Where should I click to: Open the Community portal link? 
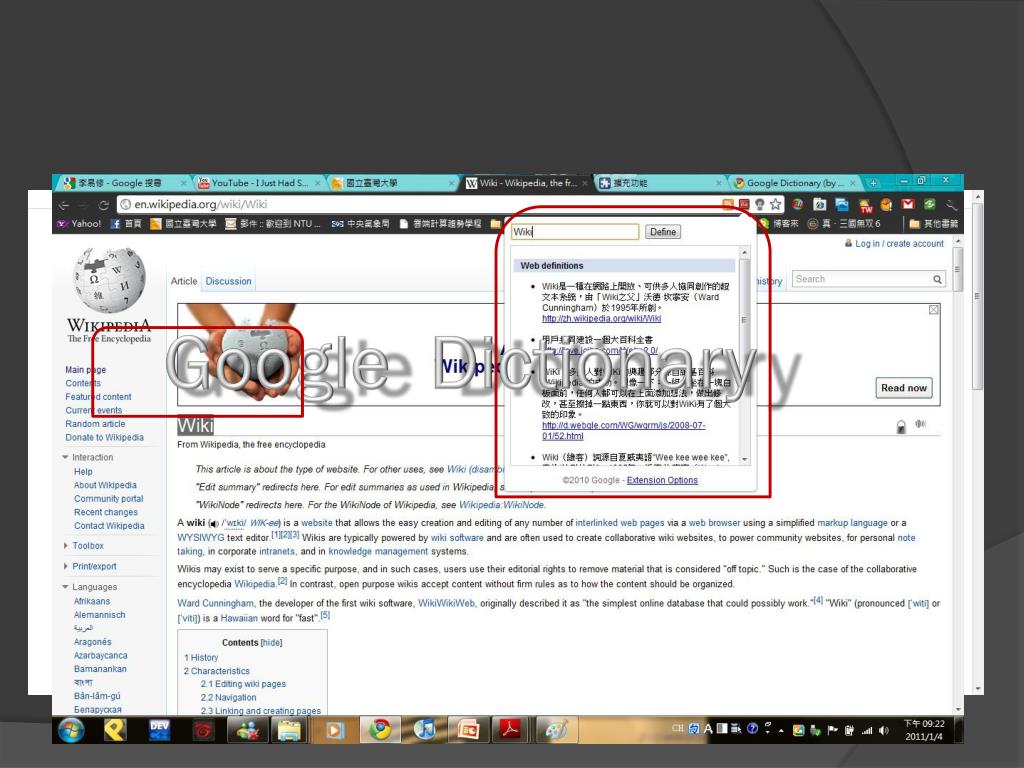(x=108, y=499)
